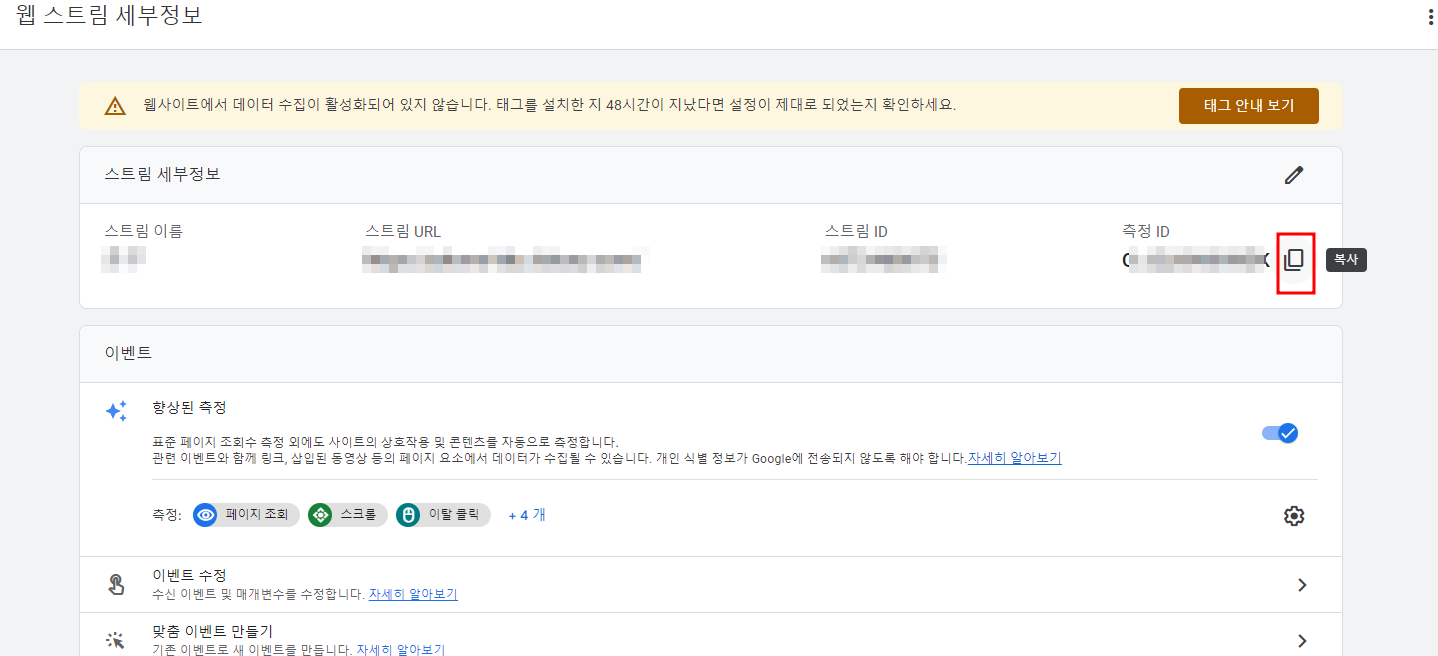This screenshot has height=656, width=1438.
Task: Select the 페이지 조회 eye icon chip
Action: click(x=206, y=514)
